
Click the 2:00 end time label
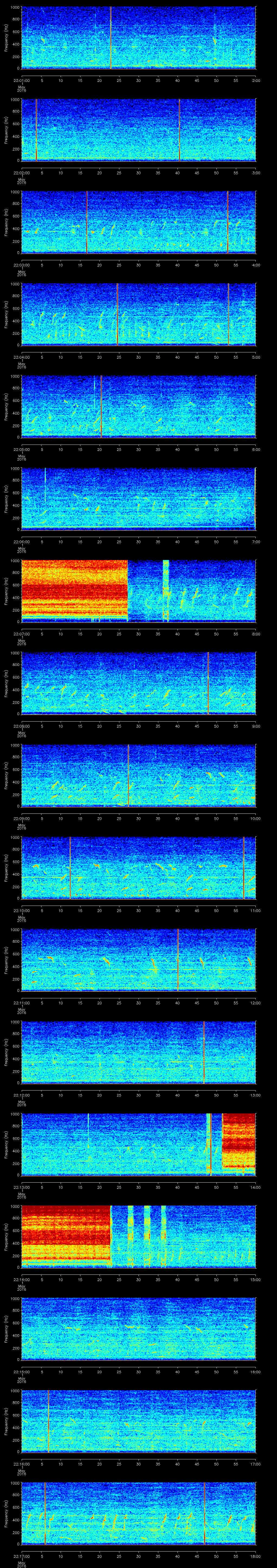pyautogui.click(x=256, y=80)
